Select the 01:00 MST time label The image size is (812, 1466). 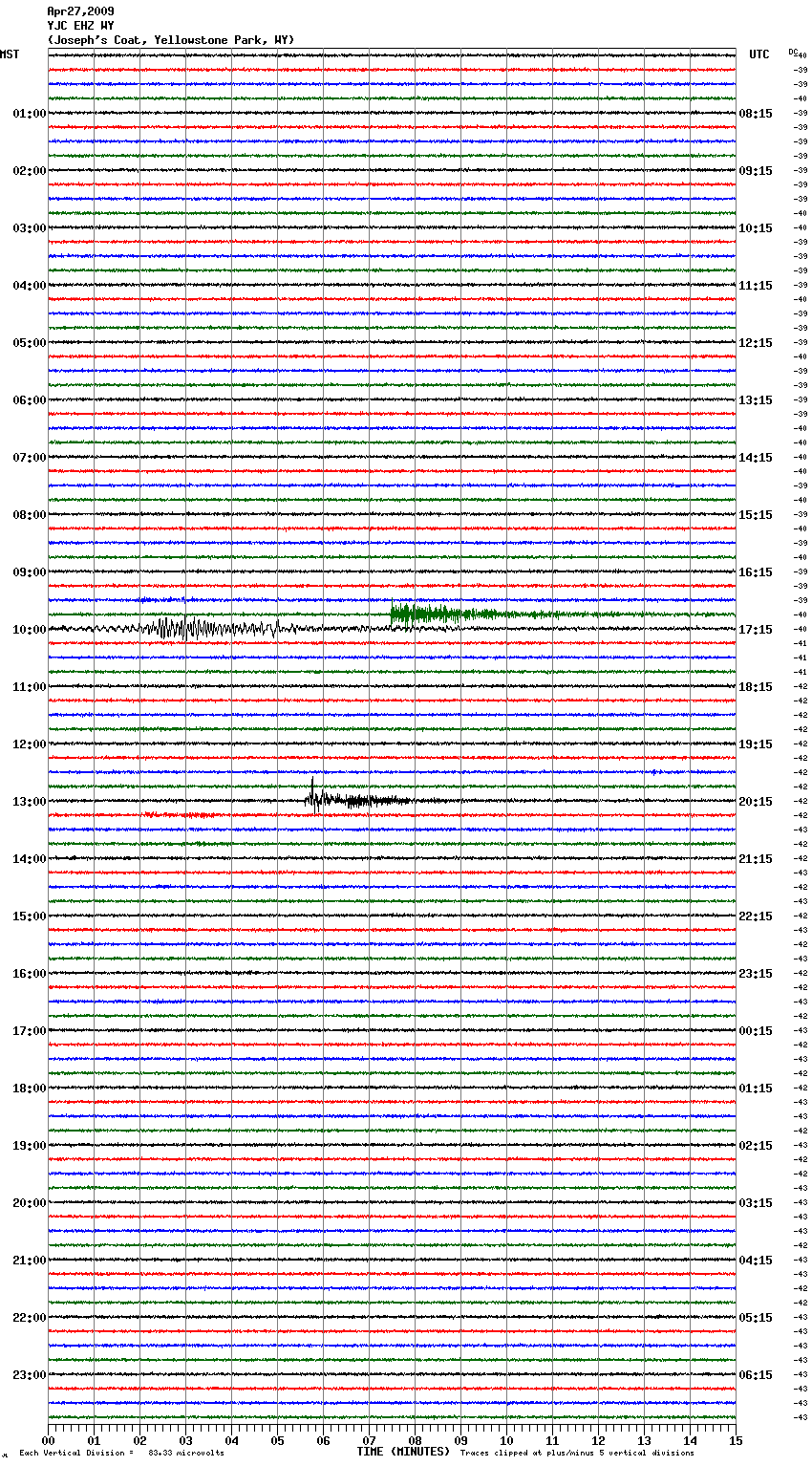[x=30, y=114]
